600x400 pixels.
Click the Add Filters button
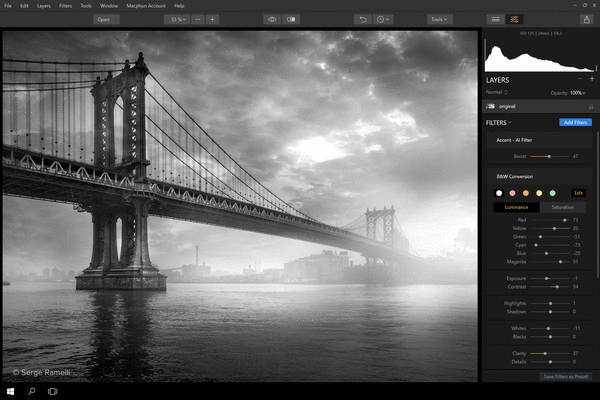tap(574, 122)
